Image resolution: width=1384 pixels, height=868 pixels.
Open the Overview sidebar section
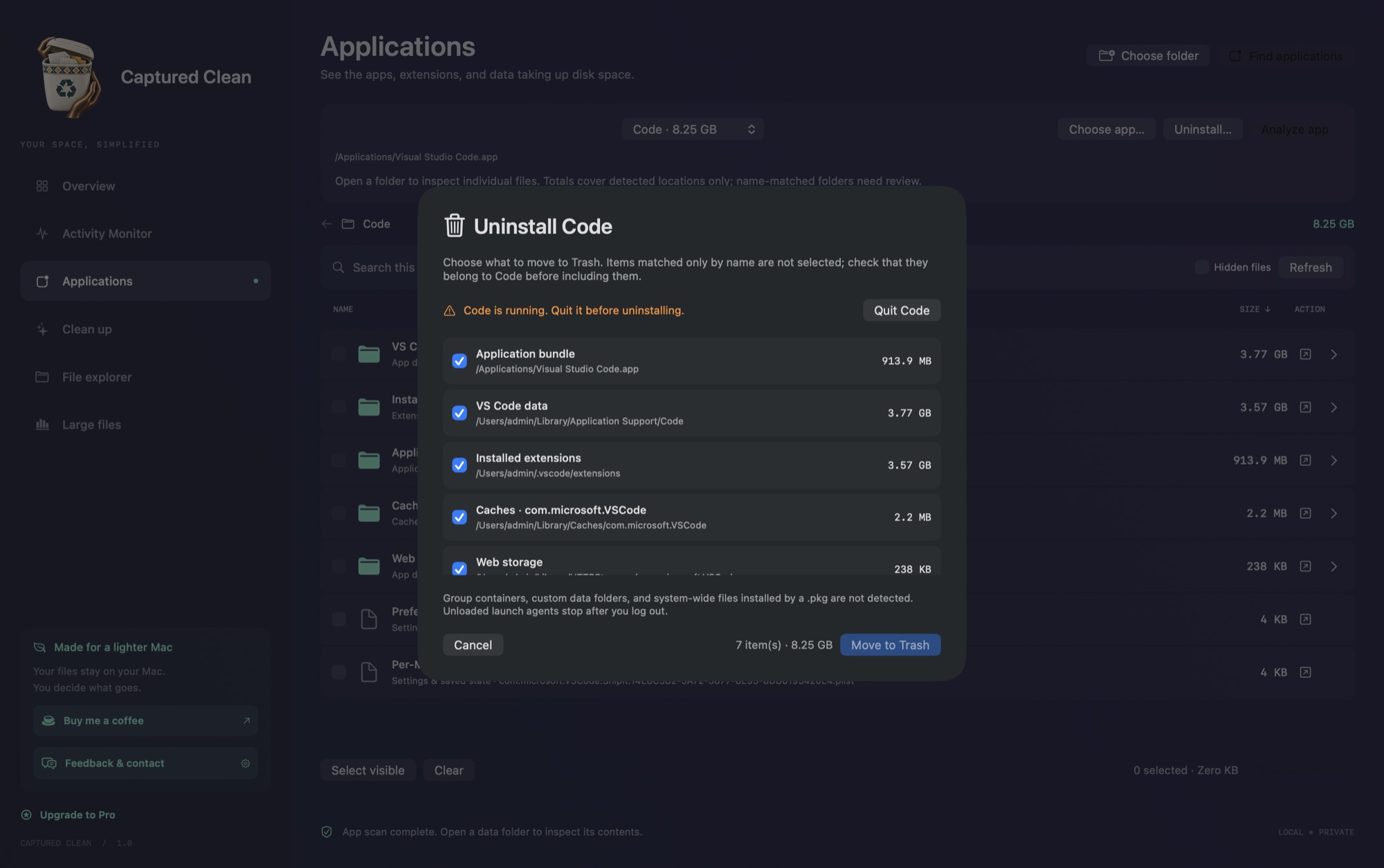pyautogui.click(x=145, y=186)
